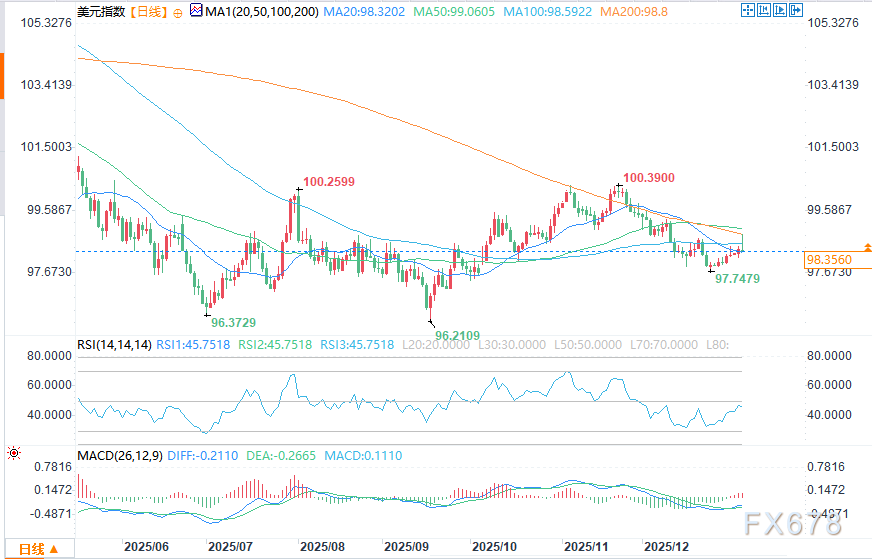Click the 98.3560 current price tag
Image resolution: width=872 pixels, height=559 pixels.
coord(832,260)
